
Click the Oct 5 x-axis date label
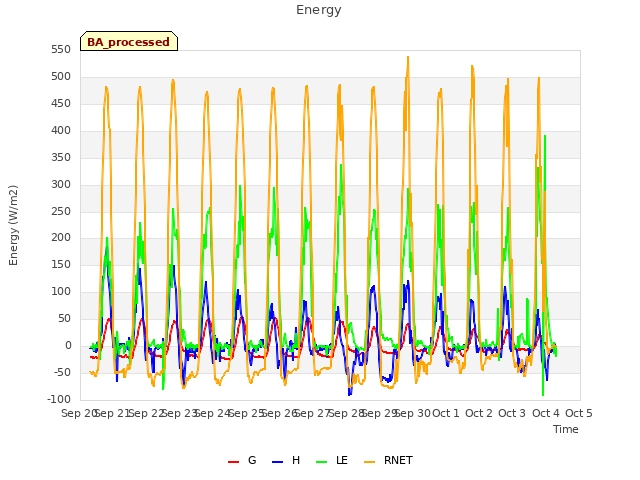579,413
